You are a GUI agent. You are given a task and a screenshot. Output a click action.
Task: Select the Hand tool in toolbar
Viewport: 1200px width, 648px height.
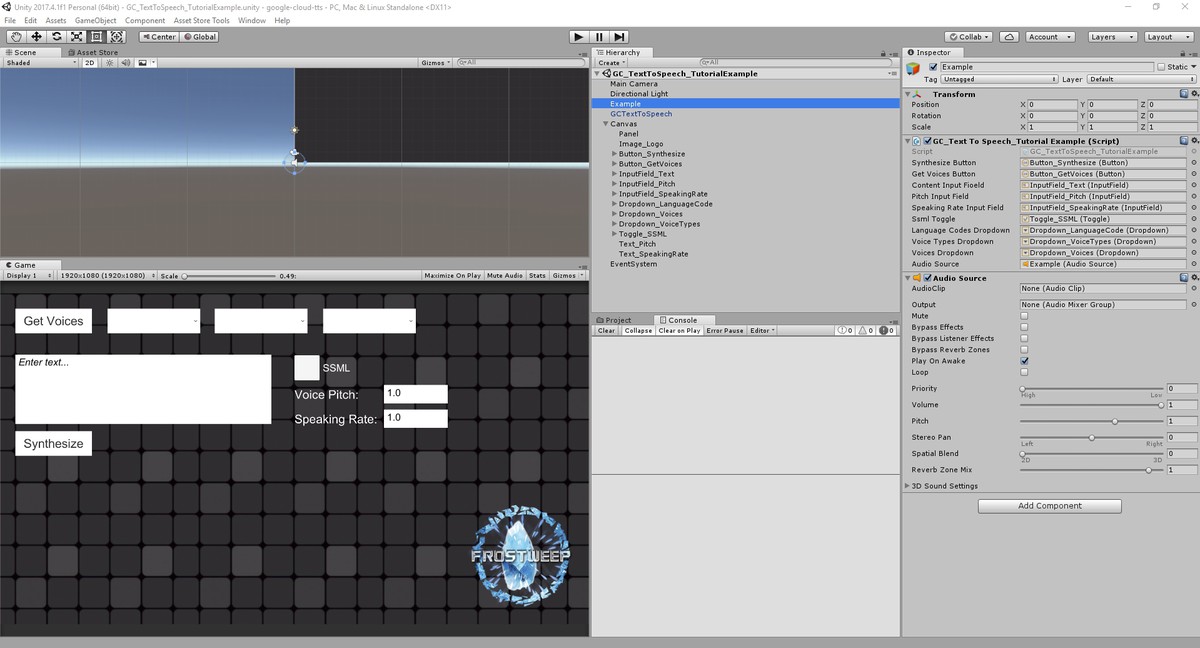point(17,36)
